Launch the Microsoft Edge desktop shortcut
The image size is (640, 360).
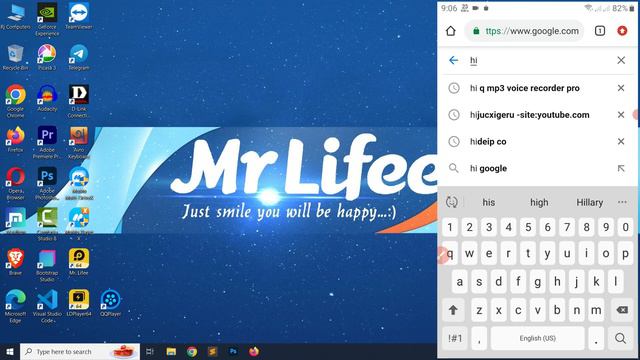point(16,306)
